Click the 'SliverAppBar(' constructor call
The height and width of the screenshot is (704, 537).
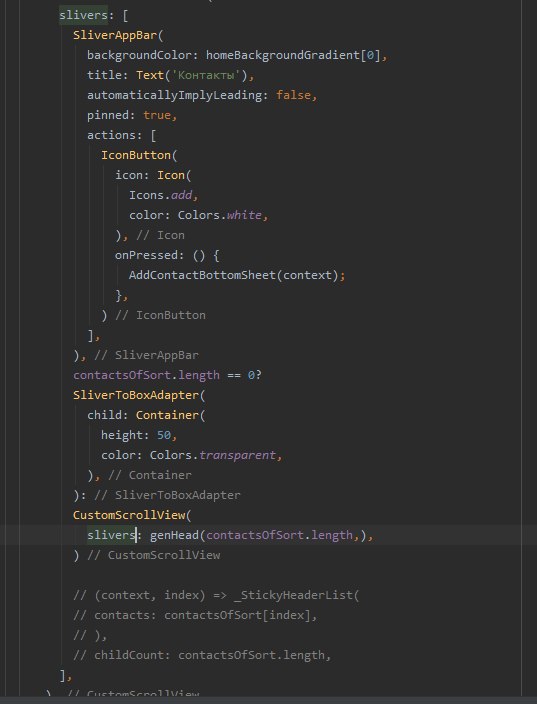[x=118, y=35]
